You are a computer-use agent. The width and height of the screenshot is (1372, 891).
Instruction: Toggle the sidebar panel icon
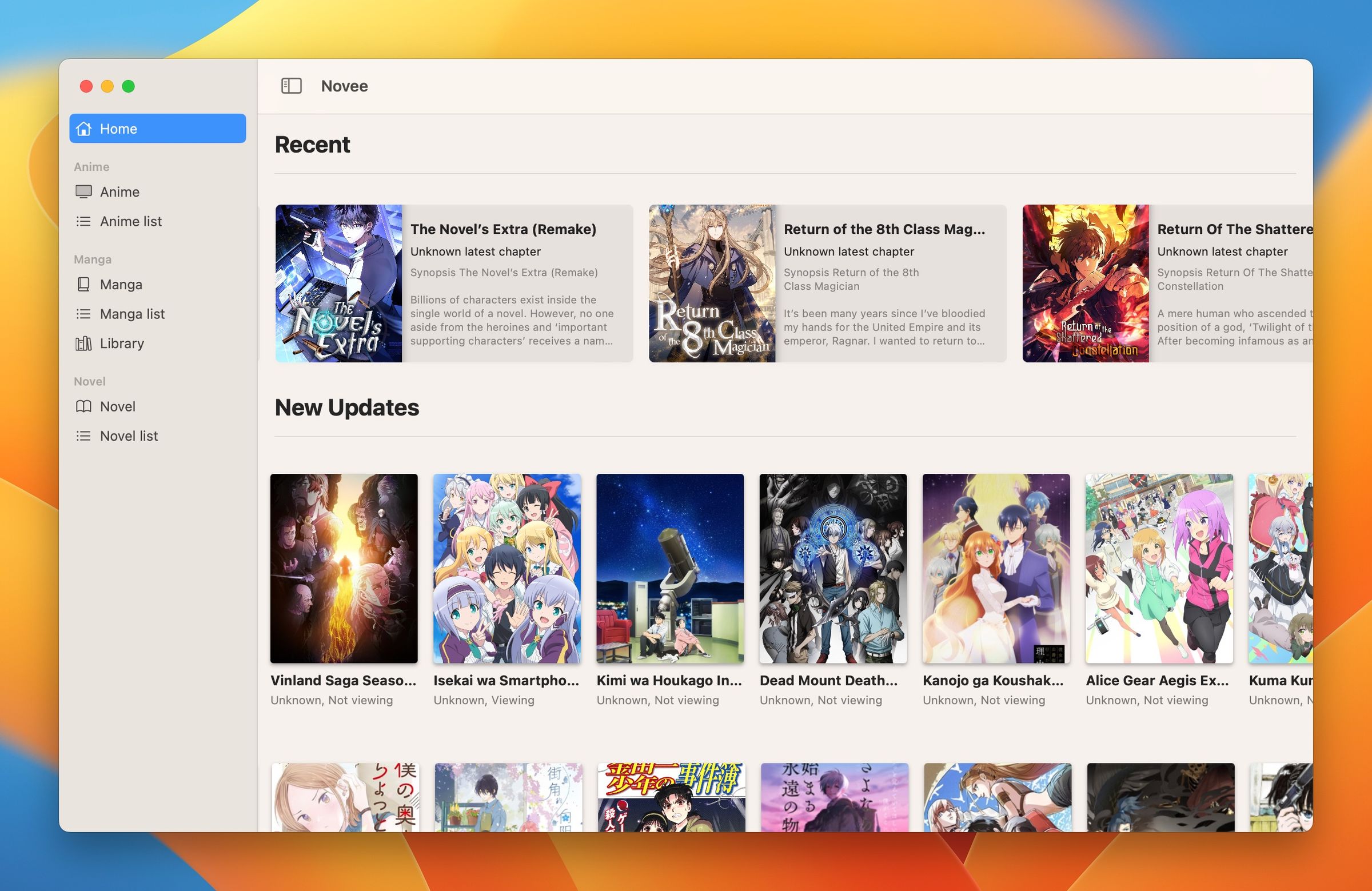tap(291, 86)
